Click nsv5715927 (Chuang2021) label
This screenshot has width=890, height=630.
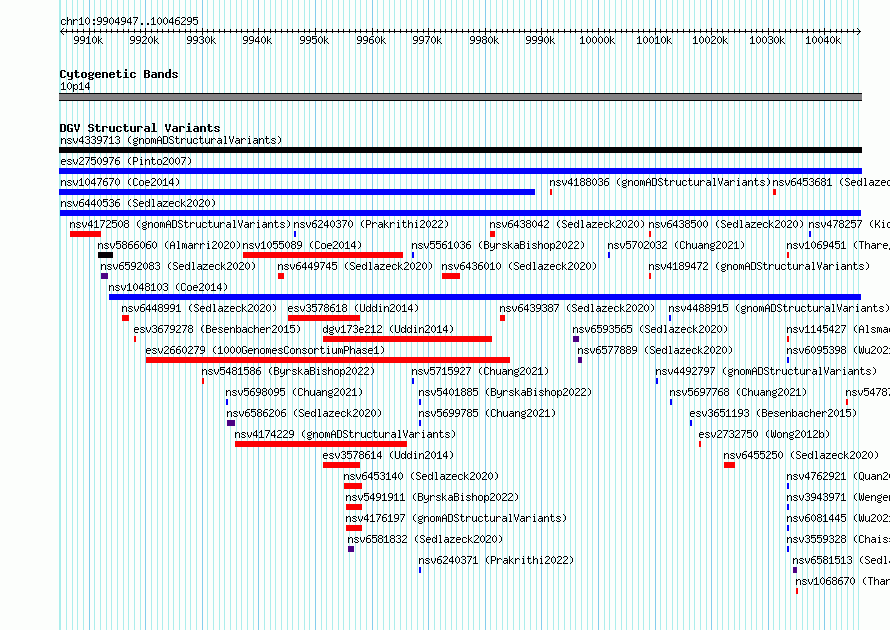(x=480, y=371)
